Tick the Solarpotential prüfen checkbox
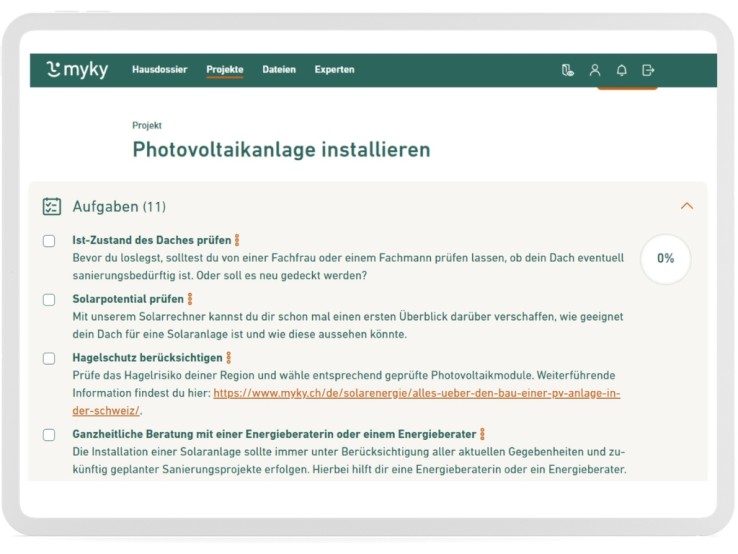This screenshot has width=738, height=554. tap(49, 299)
